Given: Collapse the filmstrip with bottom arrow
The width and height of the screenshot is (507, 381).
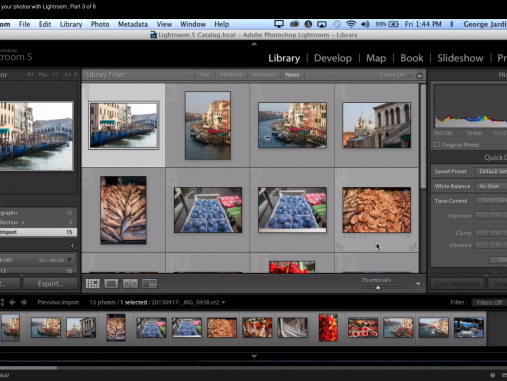Looking at the screenshot, I should click(254, 356).
